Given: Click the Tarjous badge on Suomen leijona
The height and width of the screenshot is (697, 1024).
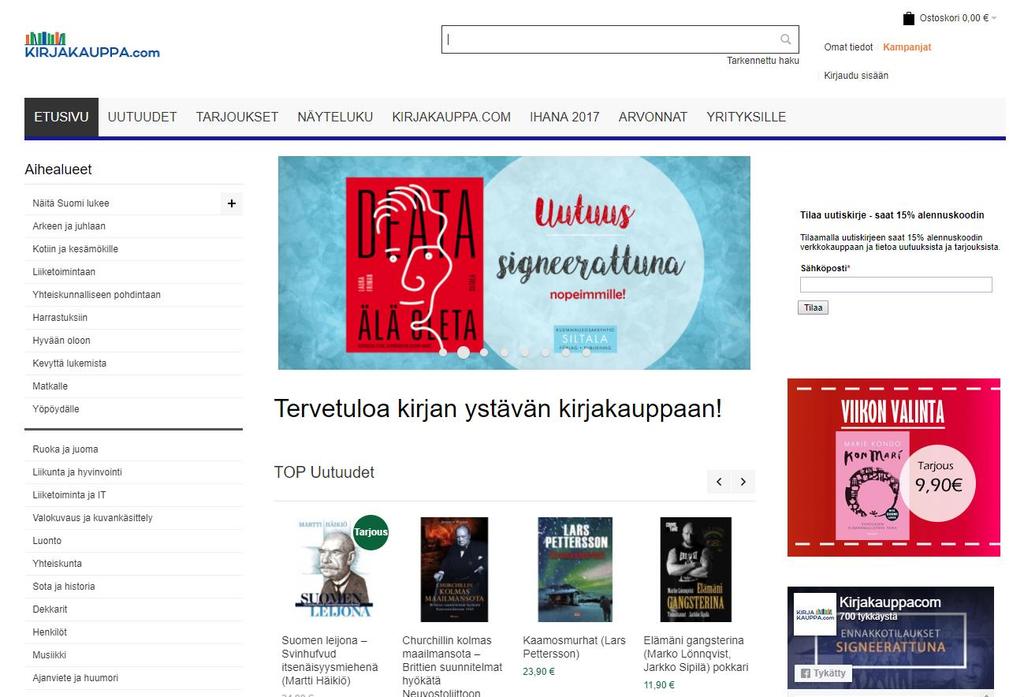Looking at the screenshot, I should (x=371, y=532).
